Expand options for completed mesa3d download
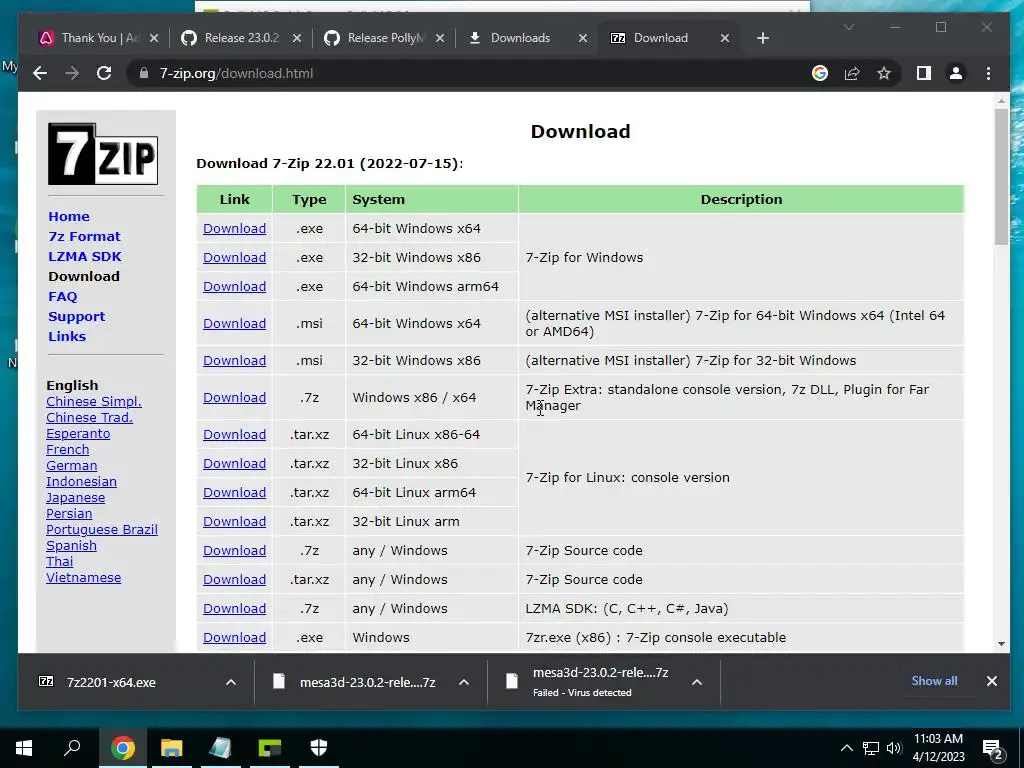This screenshot has height=768, width=1024. (464, 682)
